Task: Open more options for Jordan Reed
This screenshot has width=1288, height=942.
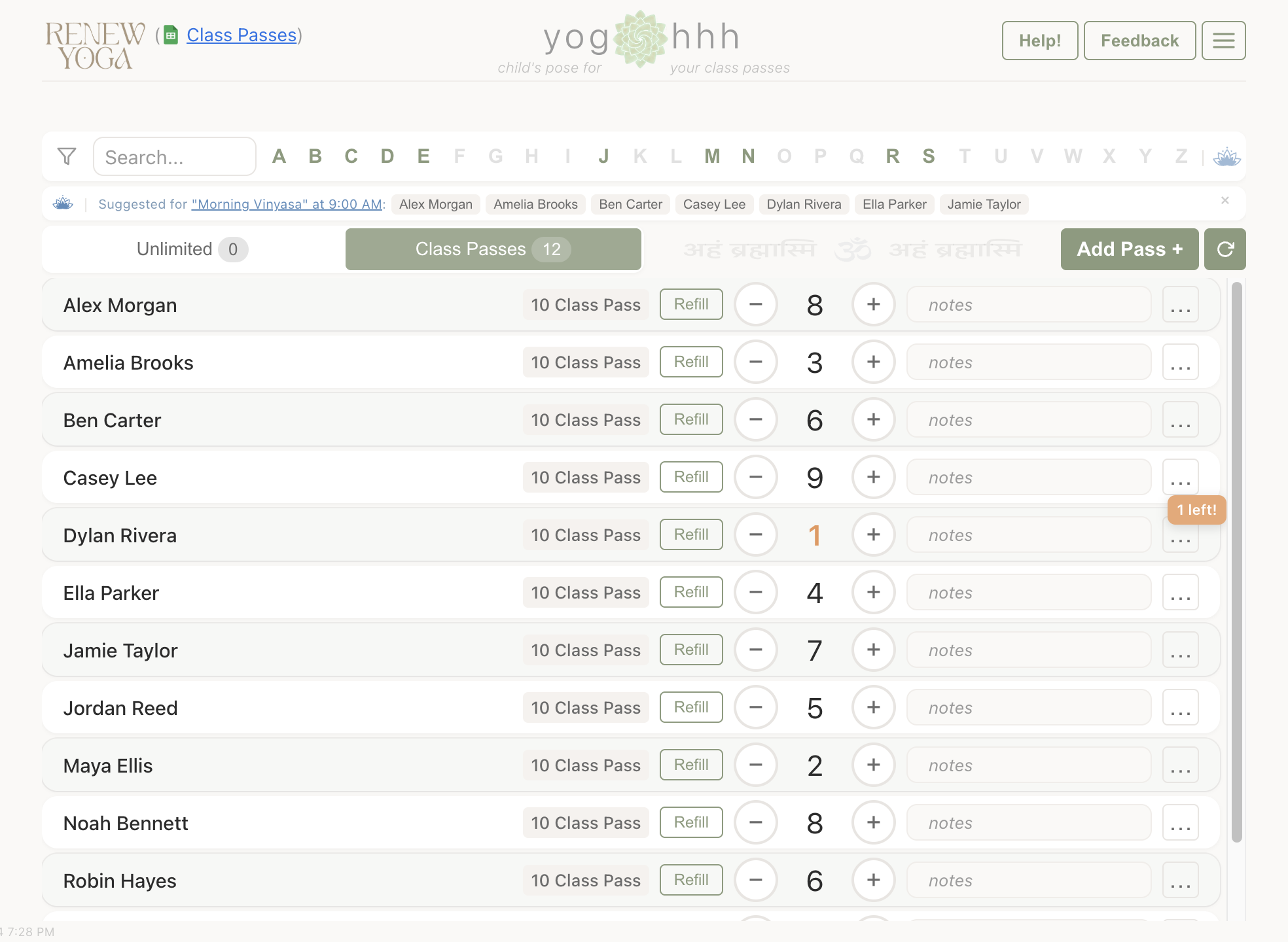Action: tap(1181, 708)
